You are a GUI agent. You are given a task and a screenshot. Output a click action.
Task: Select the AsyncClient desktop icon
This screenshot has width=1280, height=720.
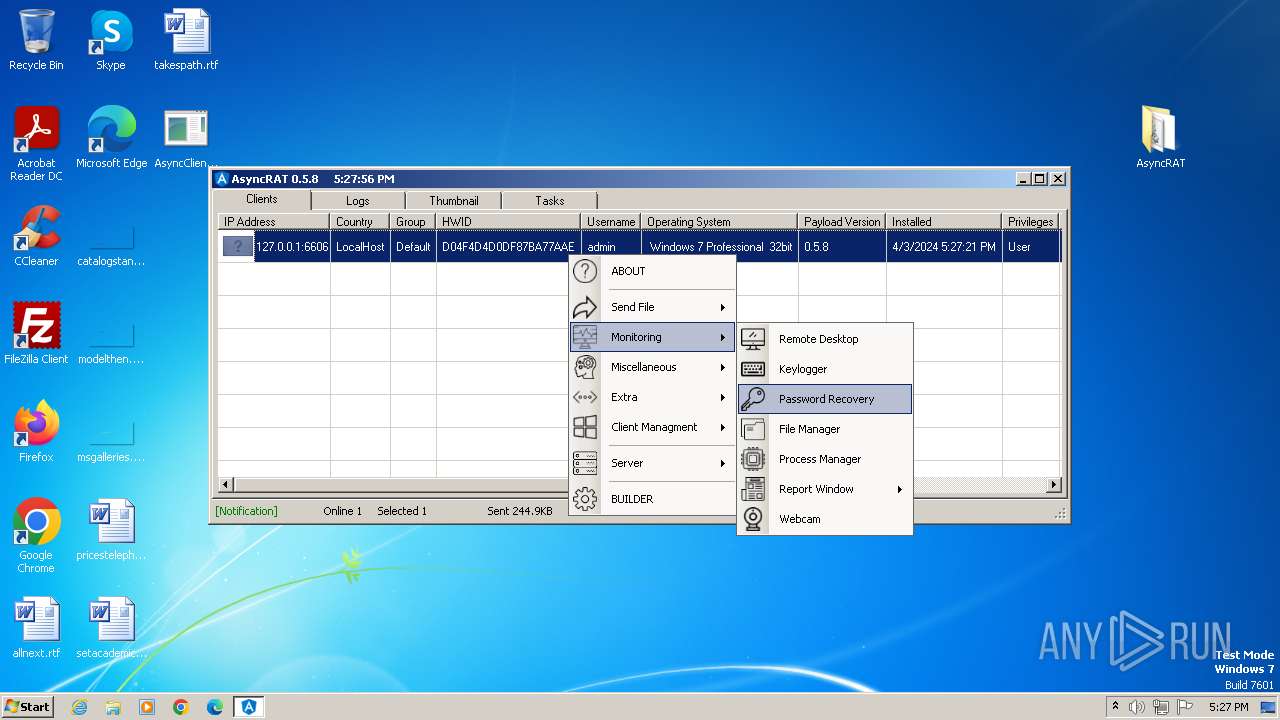pyautogui.click(x=186, y=137)
